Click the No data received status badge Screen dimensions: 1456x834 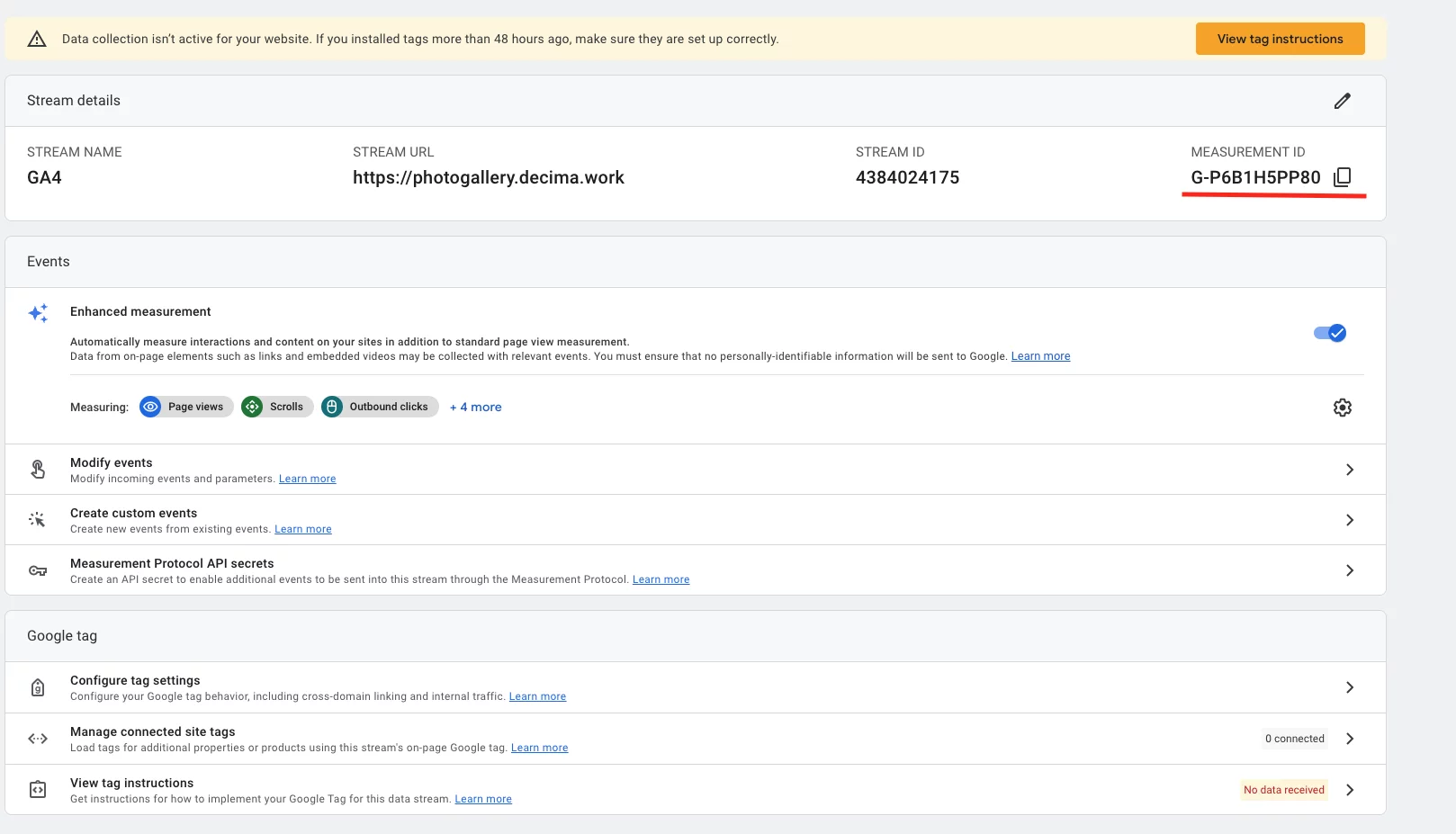click(x=1283, y=789)
